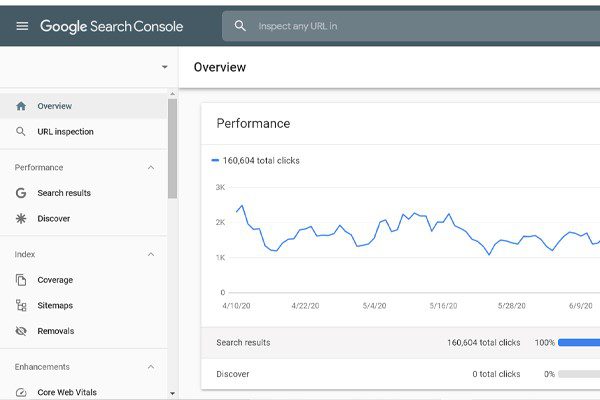The width and height of the screenshot is (600, 400).
Task: Click the Google G Search results icon
Action: click(21, 193)
